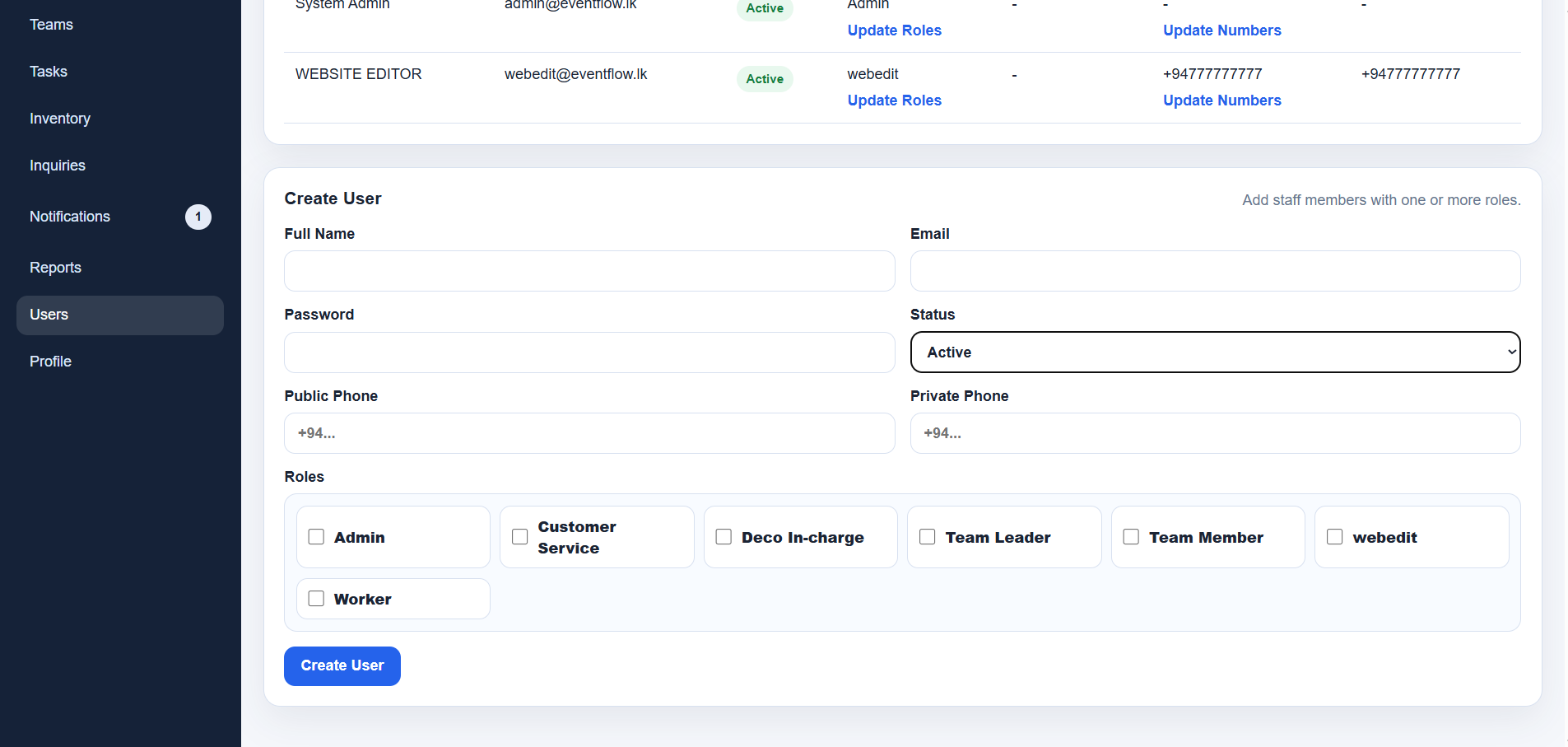Tick the Deco In-charge role
Screen dimensions: 1568x747
pyautogui.click(x=724, y=537)
